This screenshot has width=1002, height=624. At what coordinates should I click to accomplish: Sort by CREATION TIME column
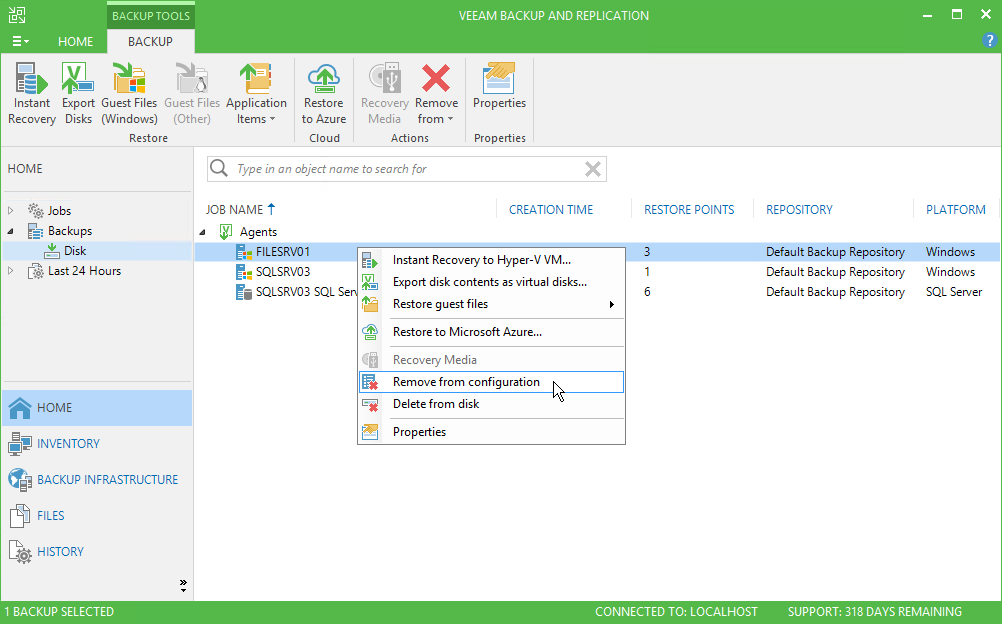tap(551, 210)
